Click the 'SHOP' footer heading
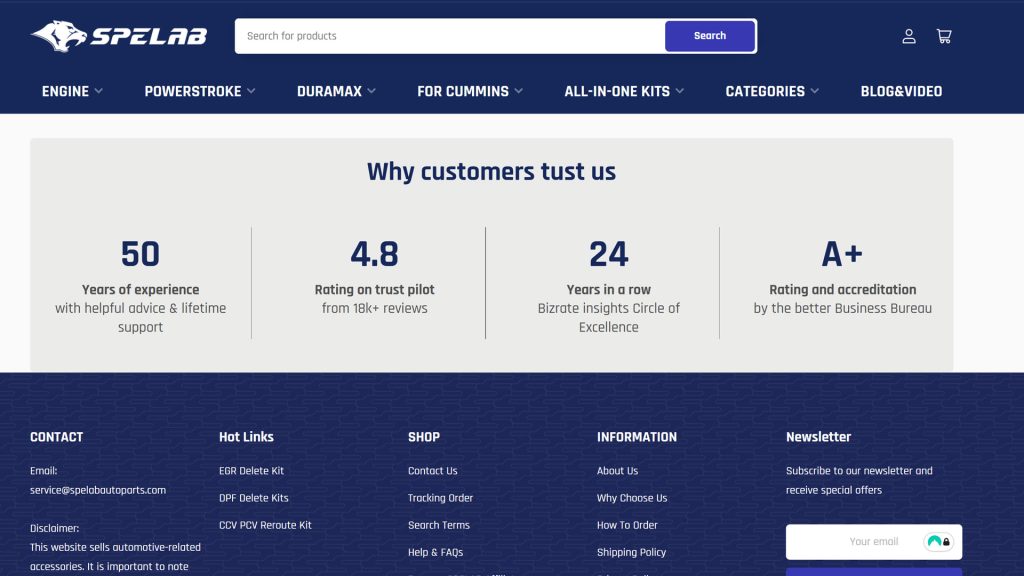The height and width of the screenshot is (576, 1024). tap(424, 437)
